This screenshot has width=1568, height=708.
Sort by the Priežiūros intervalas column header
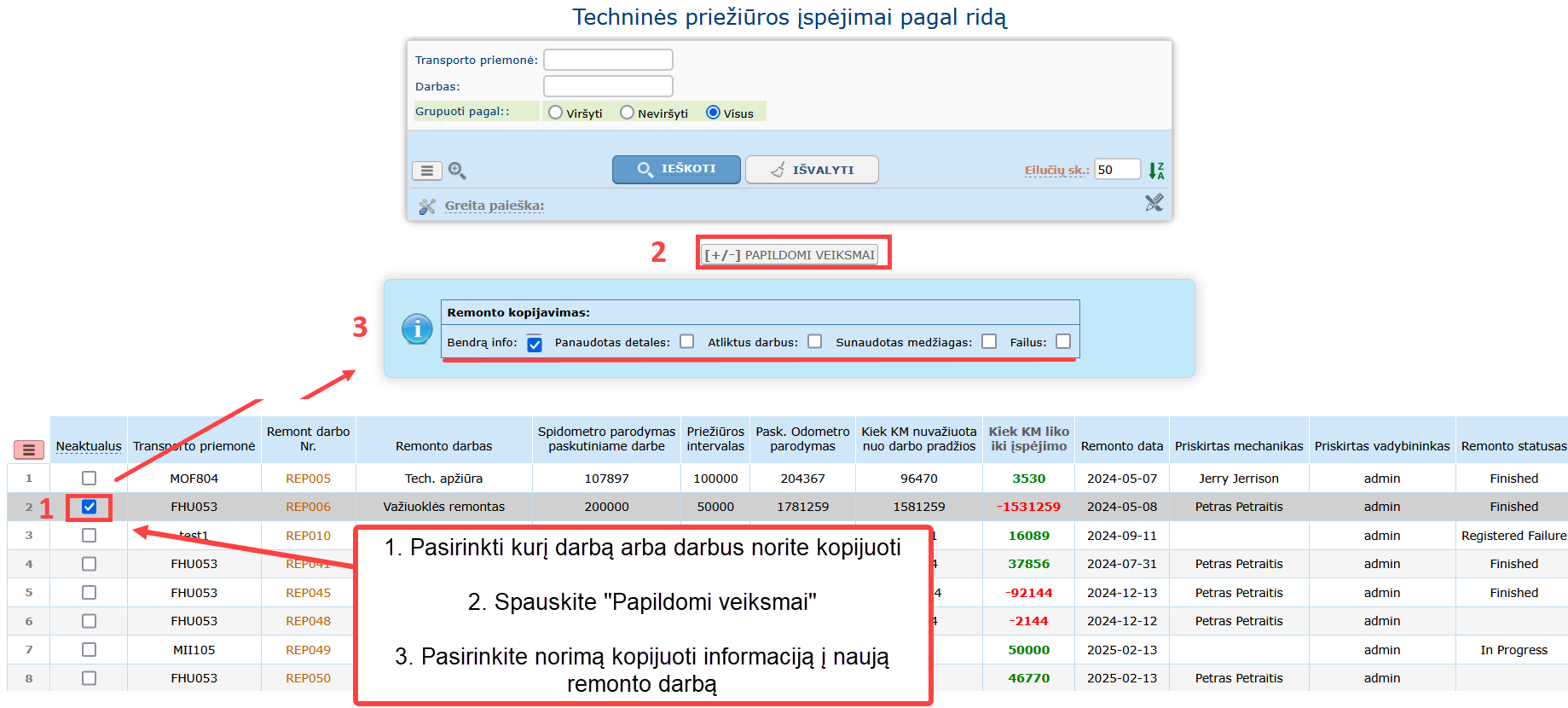tap(715, 438)
